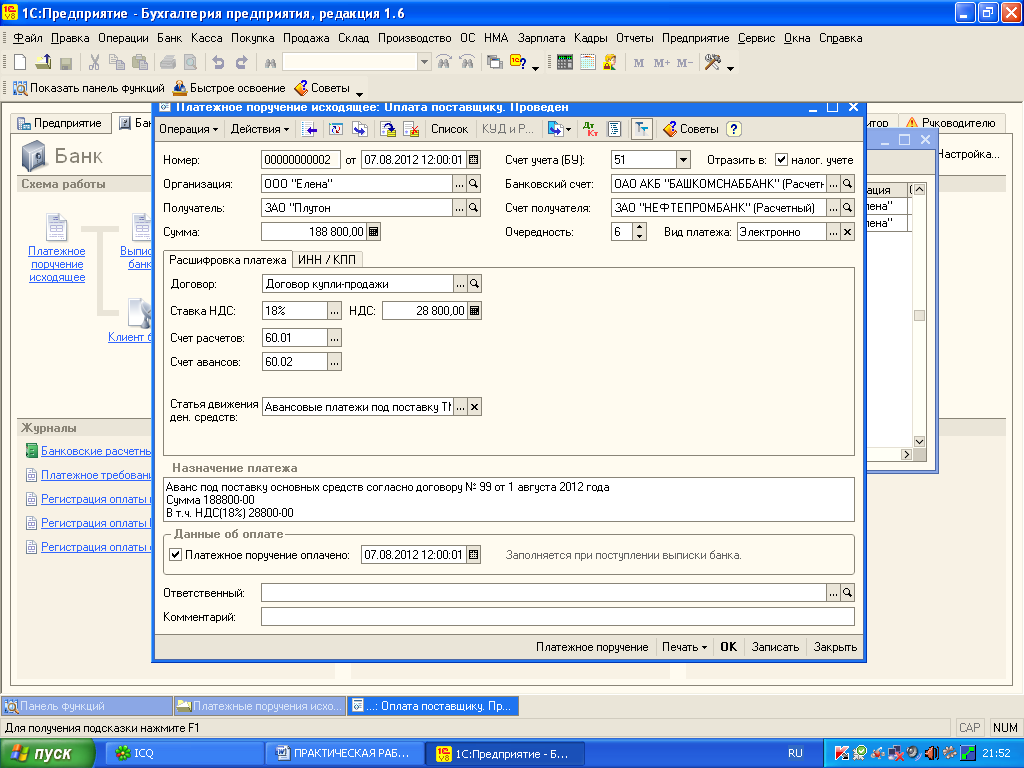The width and height of the screenshot is (1024, 768).
Task: Select the Расшифровка платежа tab
Action: point(227,260)
